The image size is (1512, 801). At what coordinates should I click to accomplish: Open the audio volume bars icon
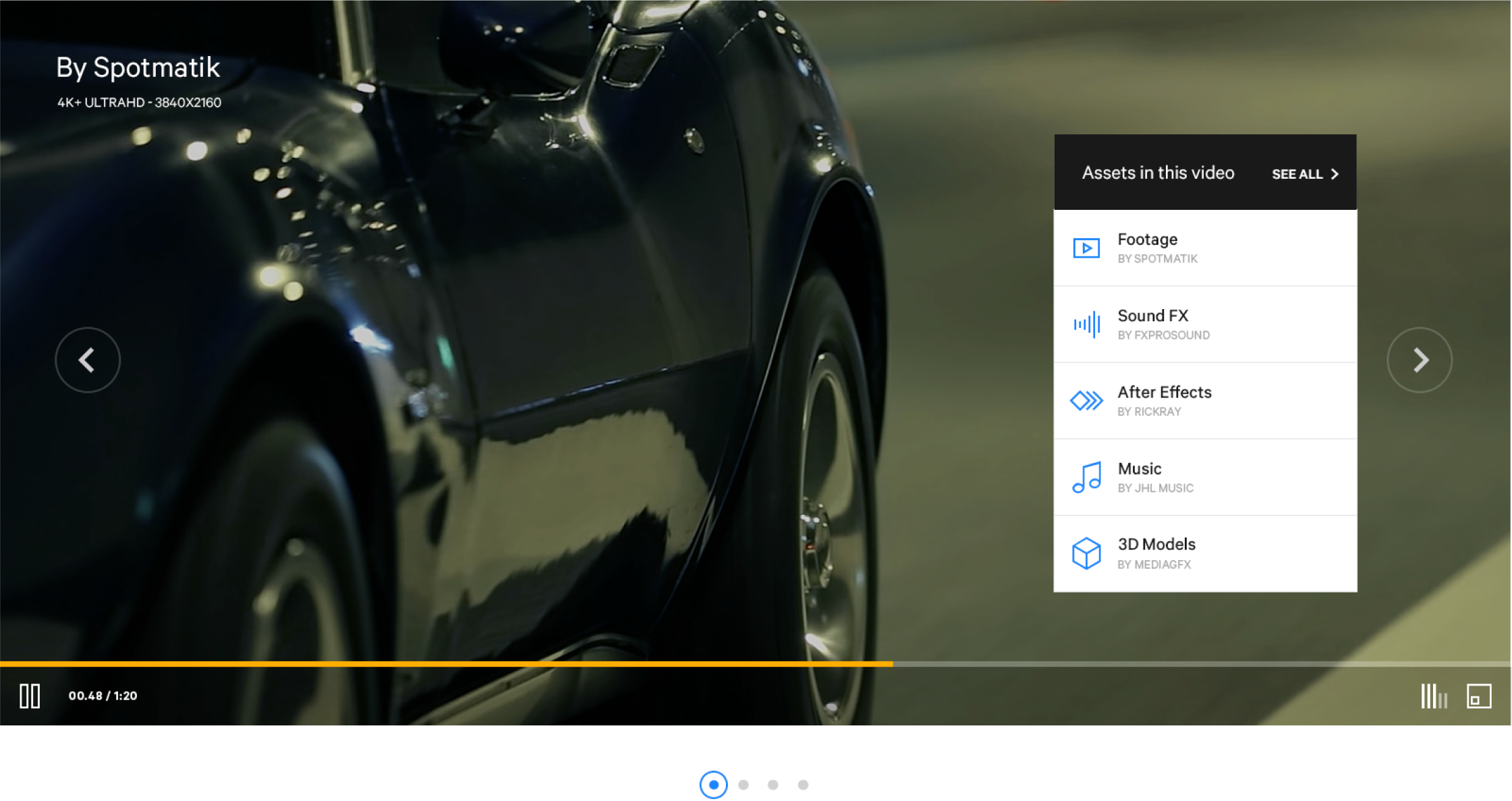click(1434, 696)
